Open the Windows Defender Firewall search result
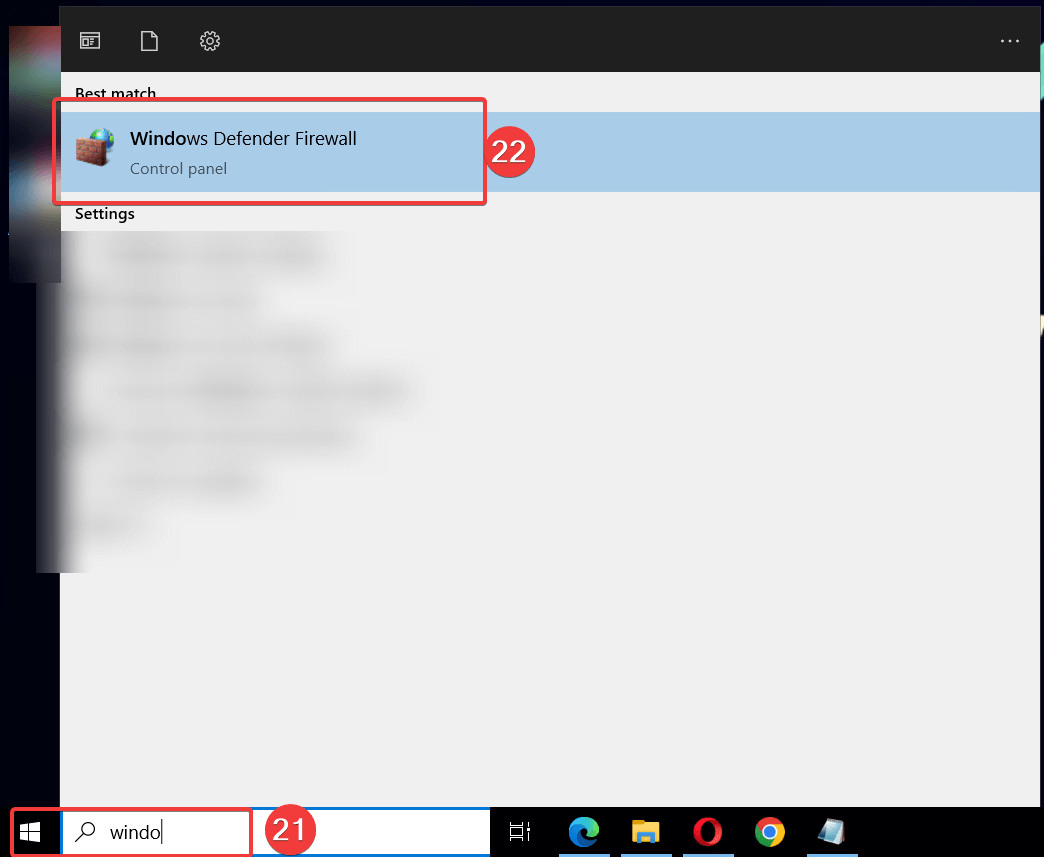This screenshot has height=857, width=1044. coord(551,152)
